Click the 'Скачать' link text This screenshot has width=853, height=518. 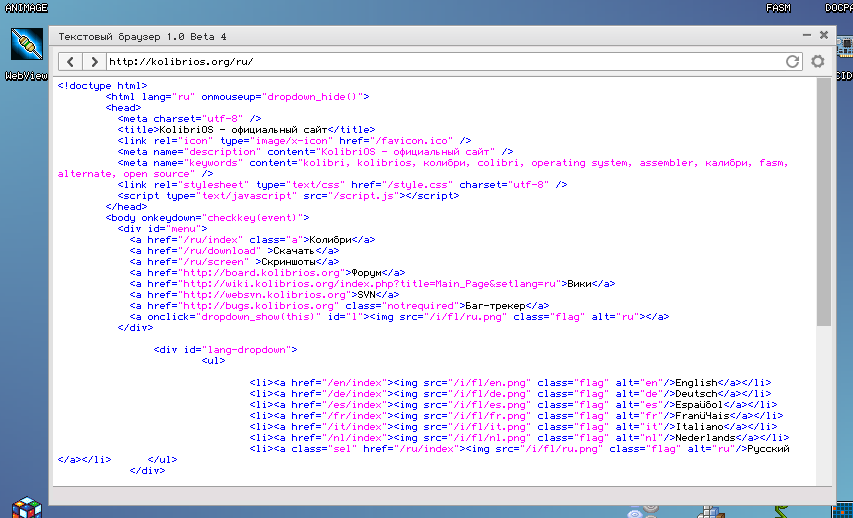294,251
